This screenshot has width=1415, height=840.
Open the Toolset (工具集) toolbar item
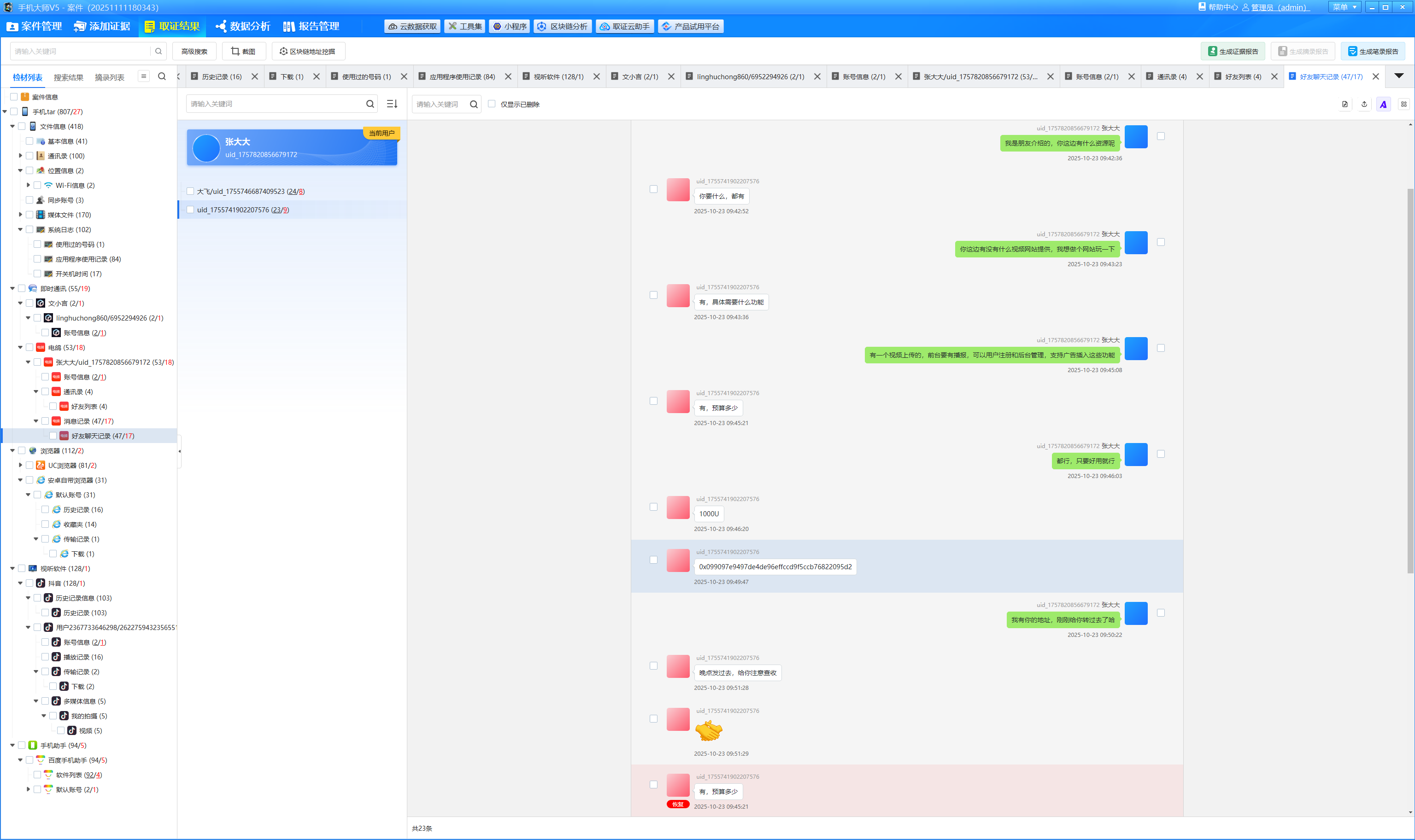click(x=465, y=27)
